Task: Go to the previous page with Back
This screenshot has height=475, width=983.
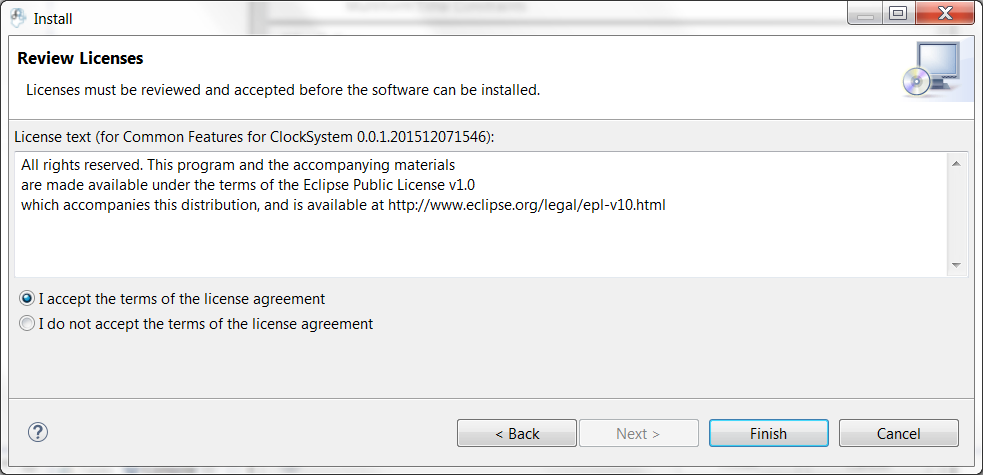Action: click(x=517, y=433)
